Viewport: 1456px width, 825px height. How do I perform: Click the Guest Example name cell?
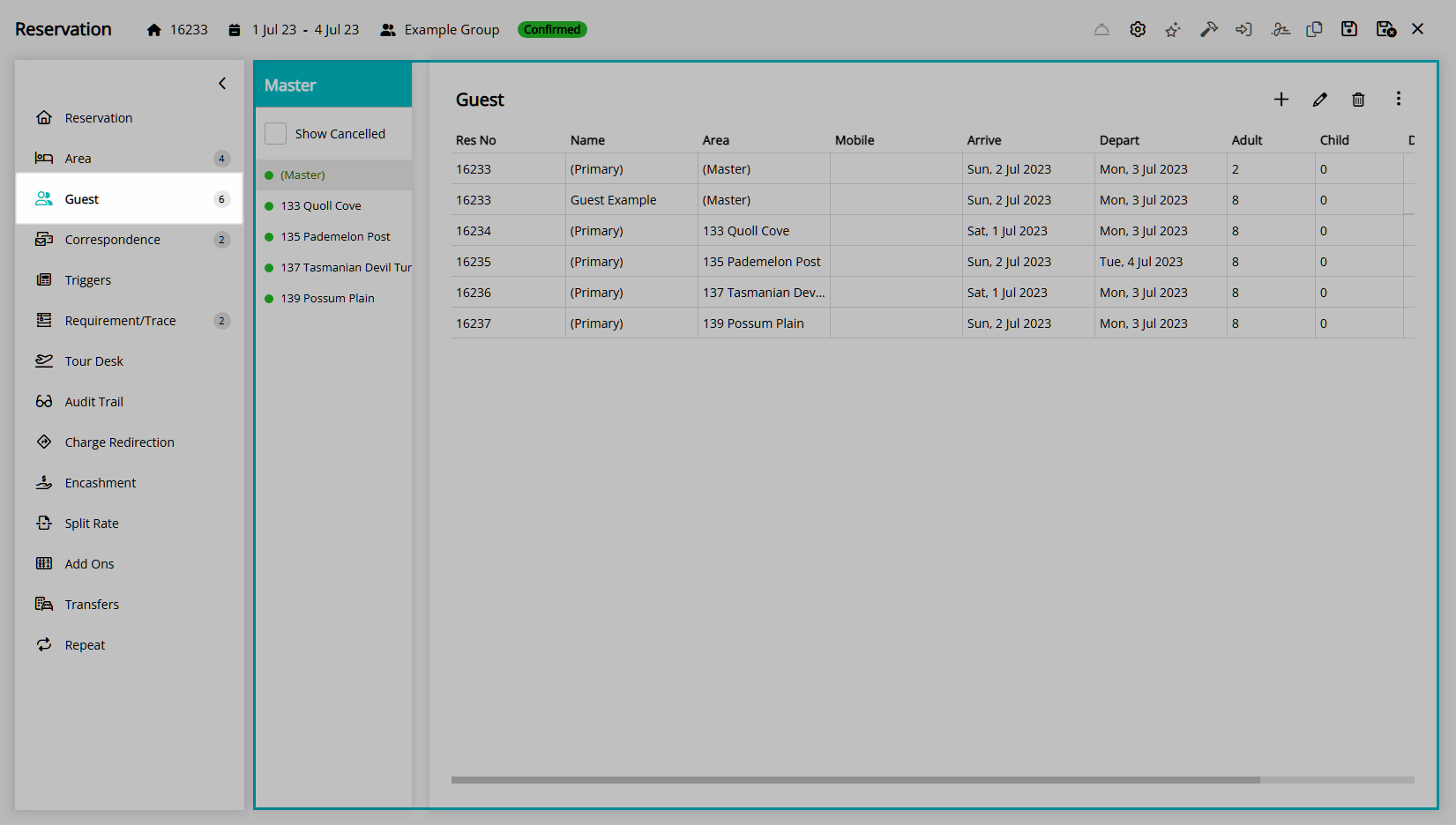631,200
